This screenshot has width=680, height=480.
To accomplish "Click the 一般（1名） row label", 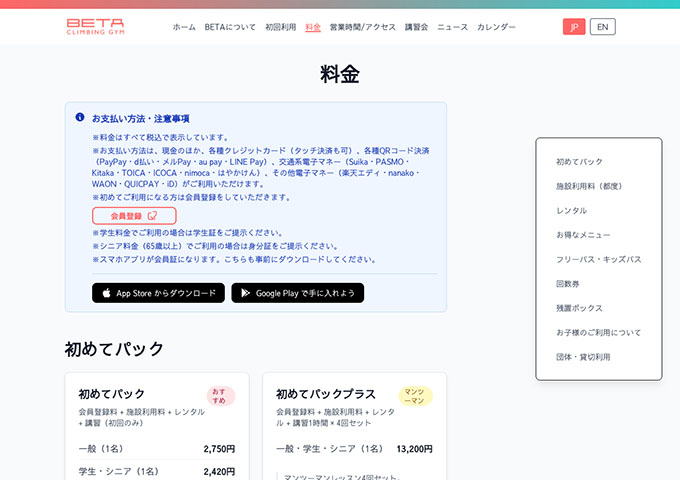I will (x=101, y=449).
